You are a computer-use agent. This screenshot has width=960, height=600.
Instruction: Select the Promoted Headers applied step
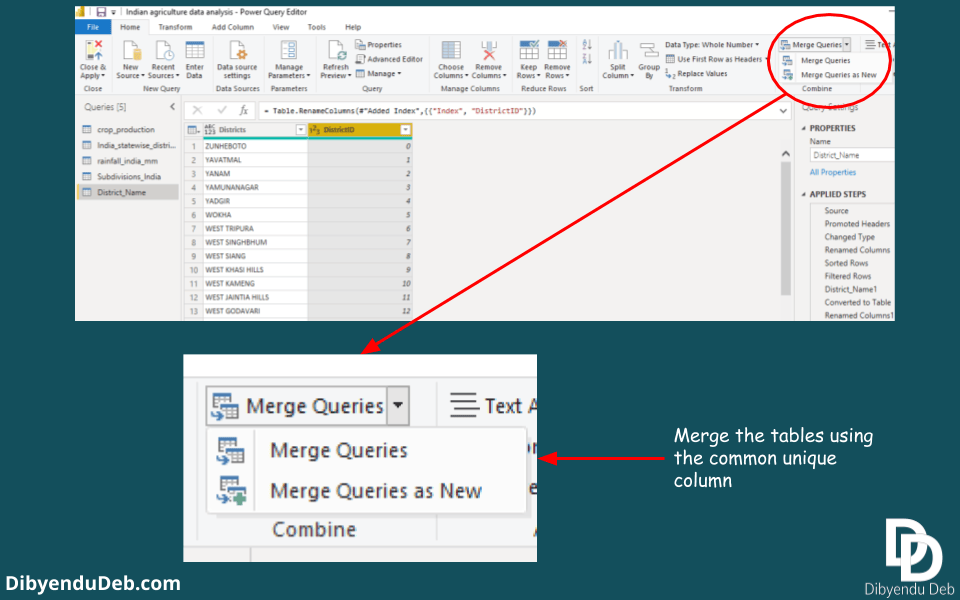(x=857, y=224)
